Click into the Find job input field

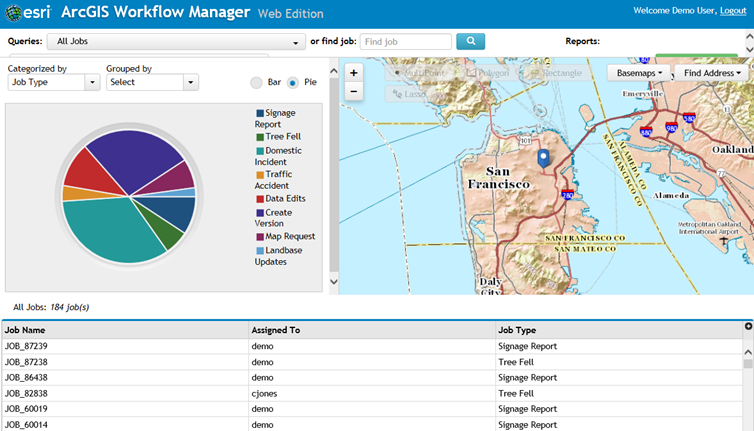click(405, 42)
